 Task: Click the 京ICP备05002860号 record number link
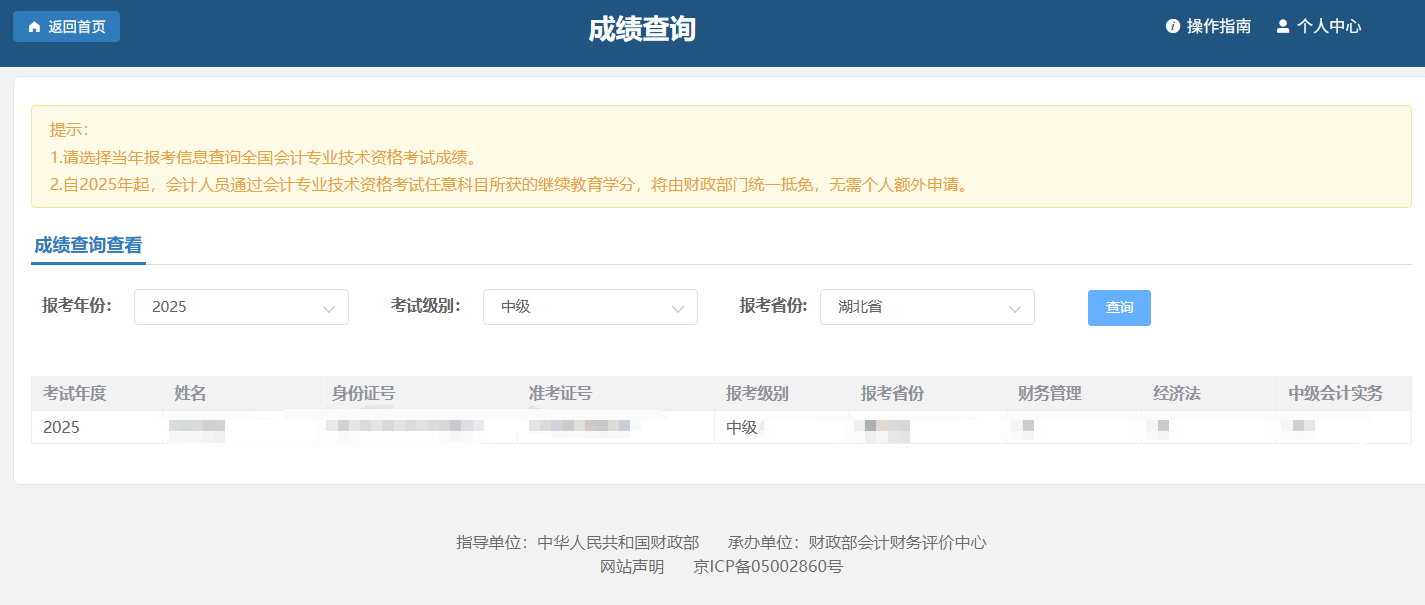click(769, 567)
